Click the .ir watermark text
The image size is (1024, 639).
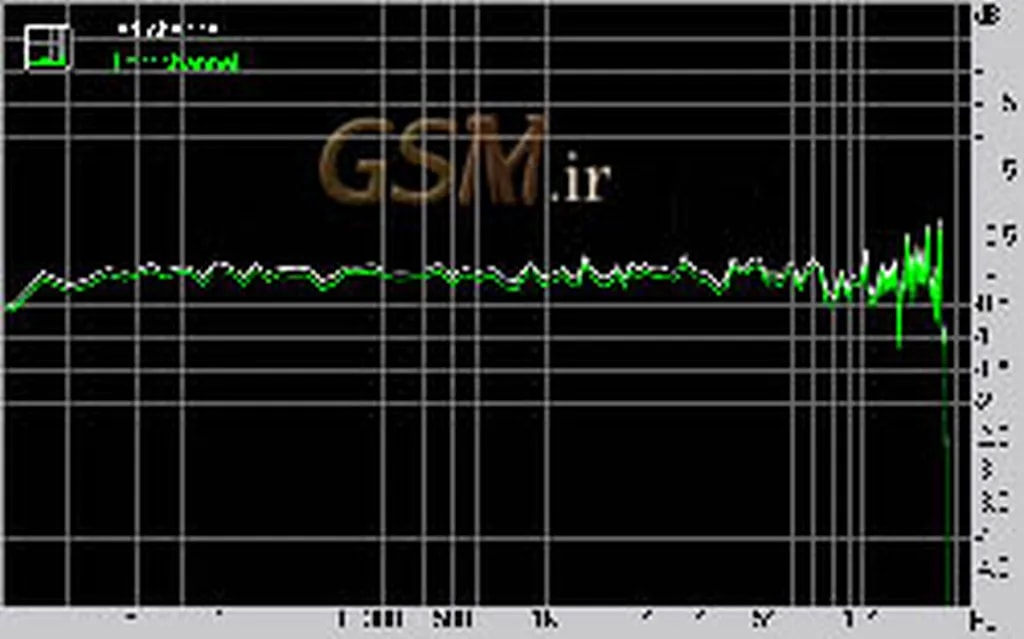click(x=581, y=182)
